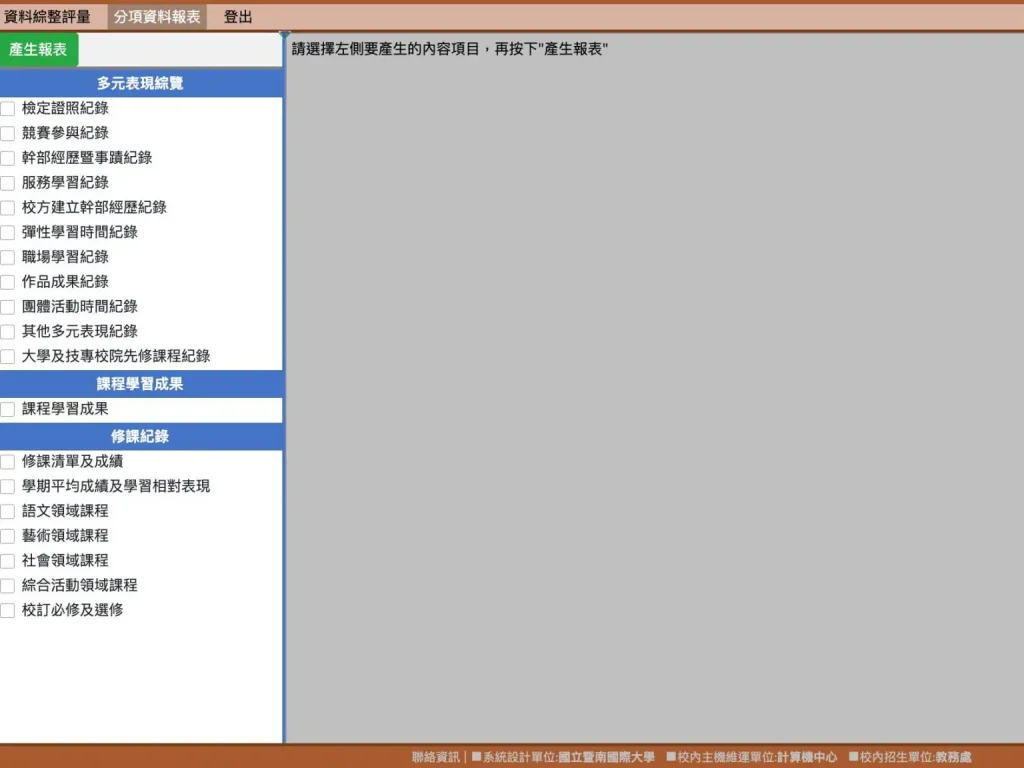Image resolution: width=1024 pixels, height=768 pixels.
Task: Click the blue 課程學習成果 section header
Action: click(141, 384)
